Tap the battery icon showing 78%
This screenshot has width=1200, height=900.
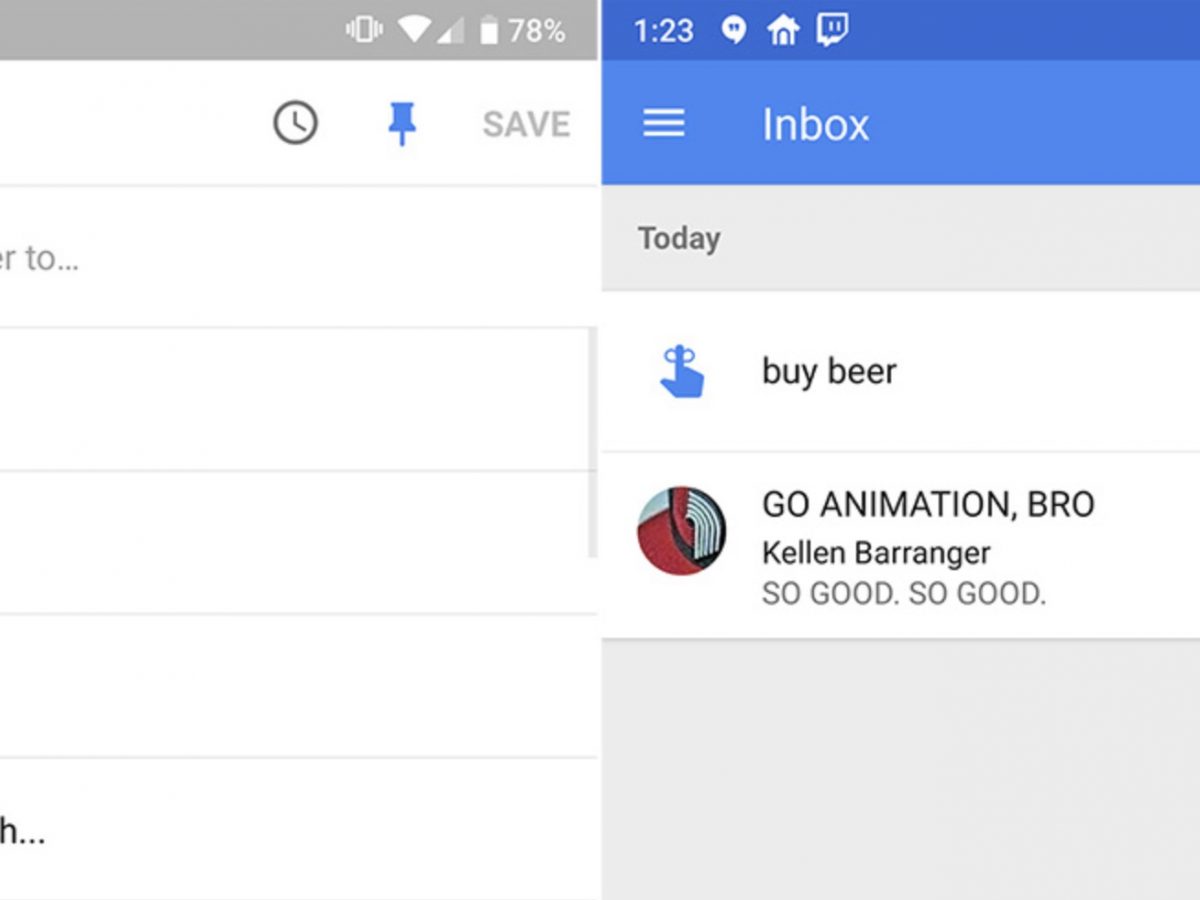tap(488, 31)
